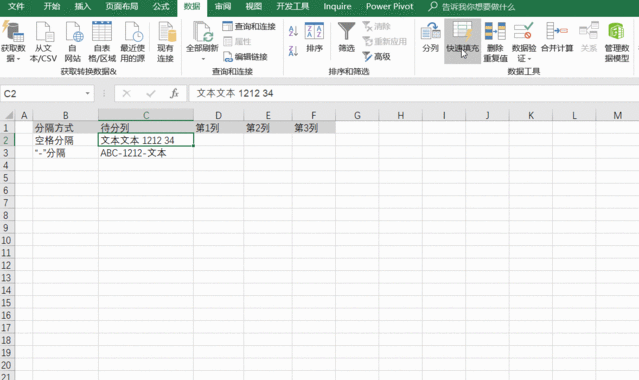The height and width of the screenshot is (380, 639).
Task: Click Clear filter (清除)
Action: [377, 27]
